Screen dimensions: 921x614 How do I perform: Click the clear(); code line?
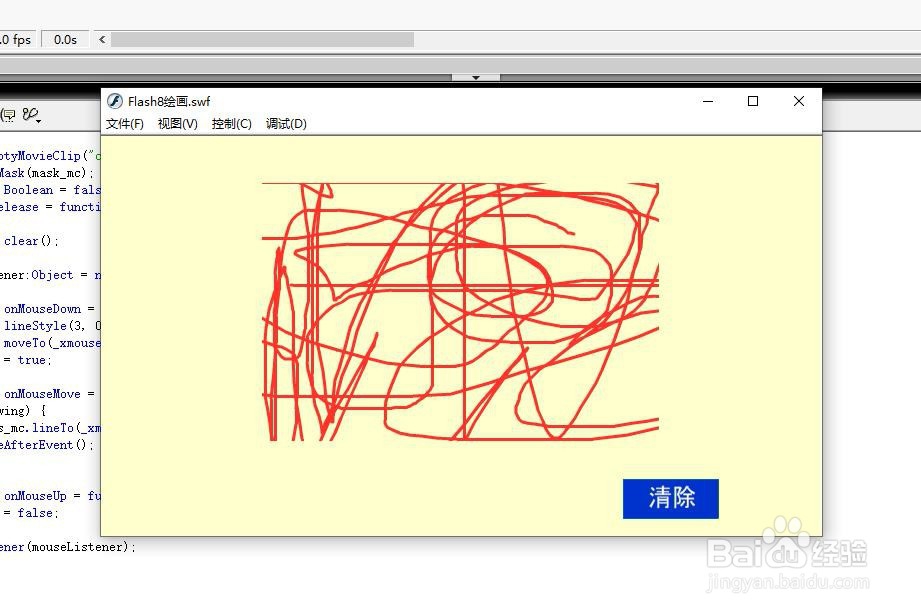coord(31,241)
